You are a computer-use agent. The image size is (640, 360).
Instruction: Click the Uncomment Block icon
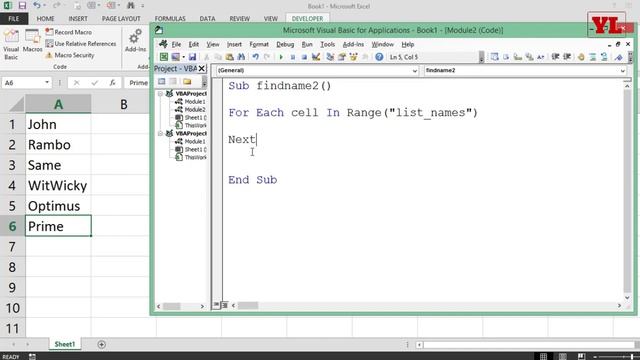pos(604,57)
